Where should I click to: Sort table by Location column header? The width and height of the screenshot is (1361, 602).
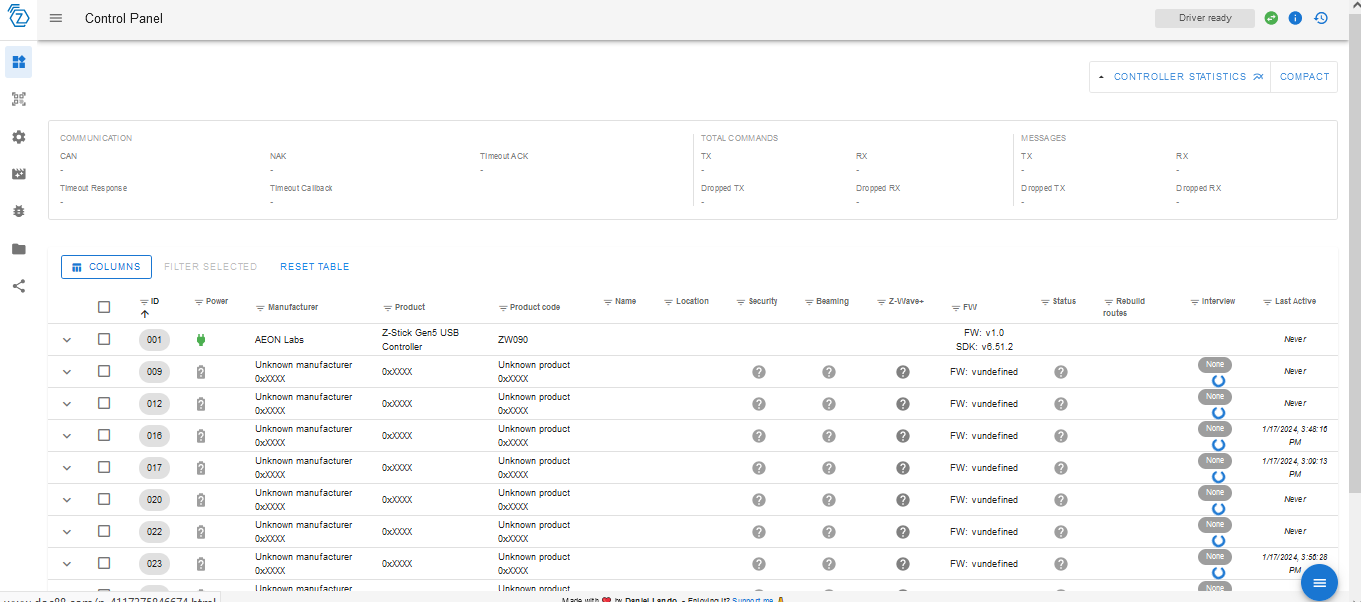(692, 301)
